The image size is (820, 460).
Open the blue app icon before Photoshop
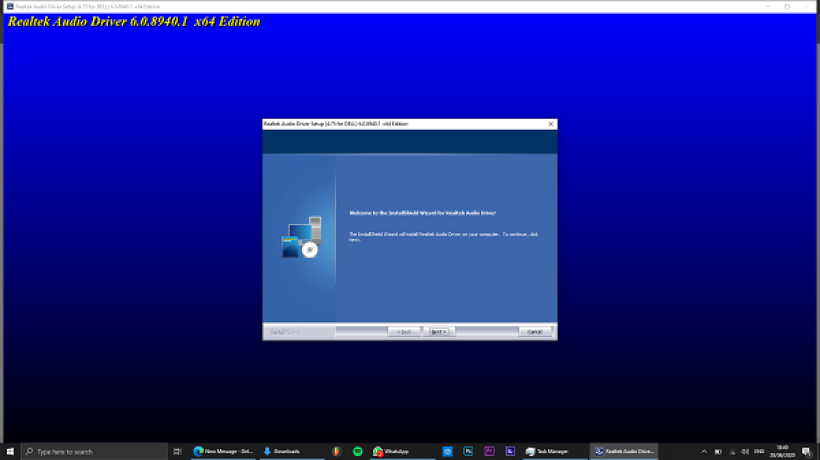pos(447,451)
